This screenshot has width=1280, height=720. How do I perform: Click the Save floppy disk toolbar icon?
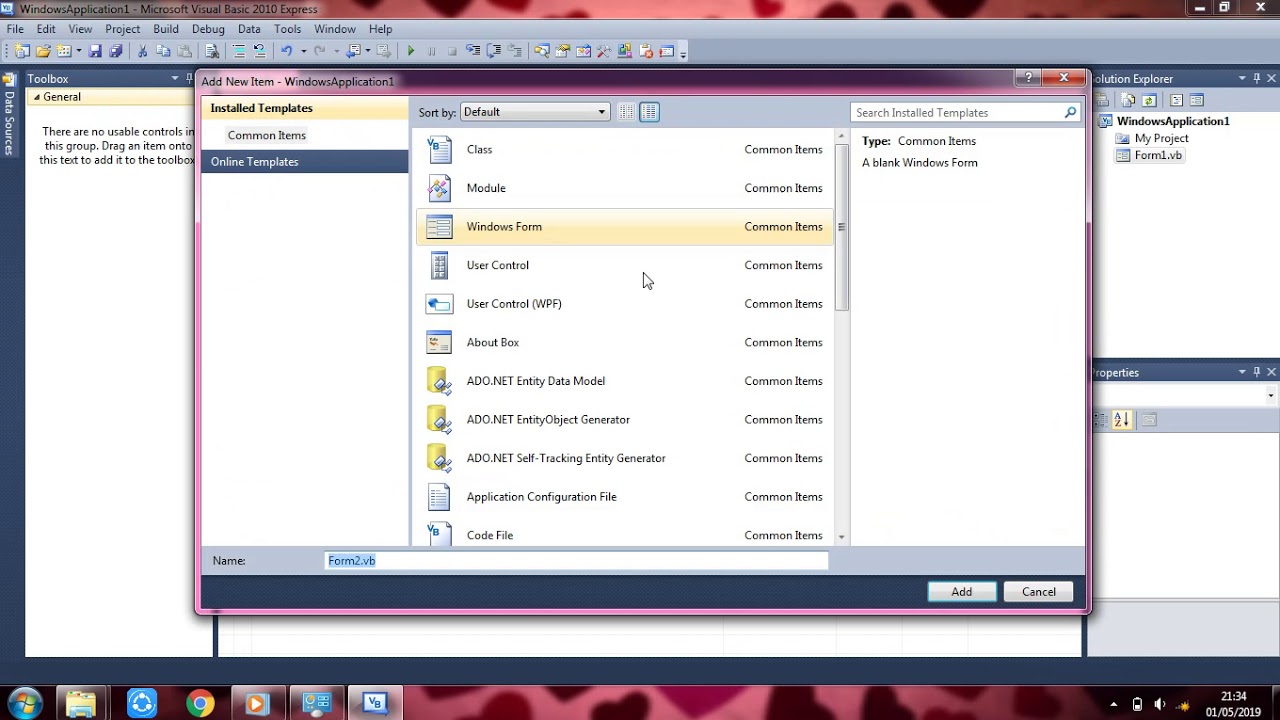point(95,51)
